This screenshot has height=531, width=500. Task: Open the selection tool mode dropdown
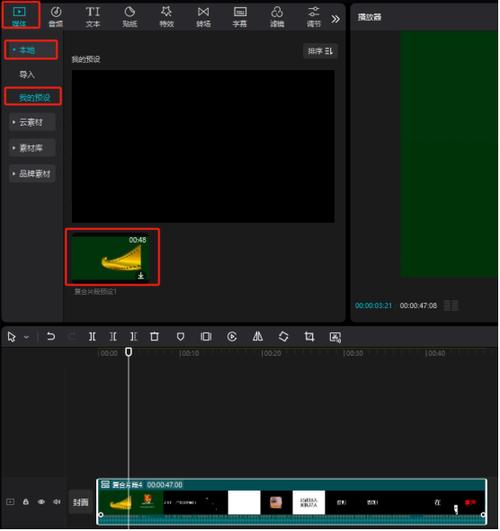point(26,337)
